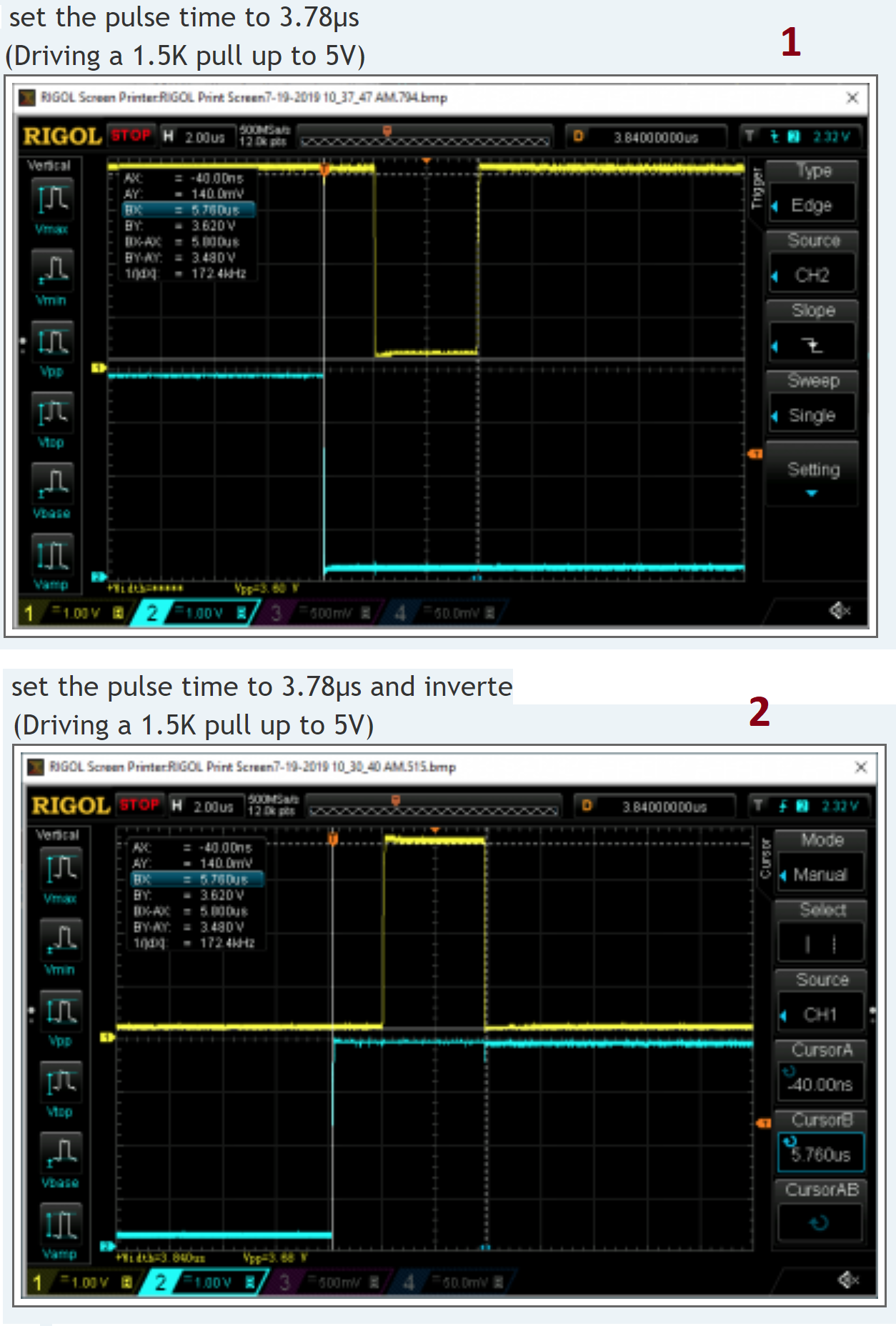This screenshot has height=1326, width=896.
Task: Open the cursor Mode Manual menu item
Action: click(x=820, y=874)
